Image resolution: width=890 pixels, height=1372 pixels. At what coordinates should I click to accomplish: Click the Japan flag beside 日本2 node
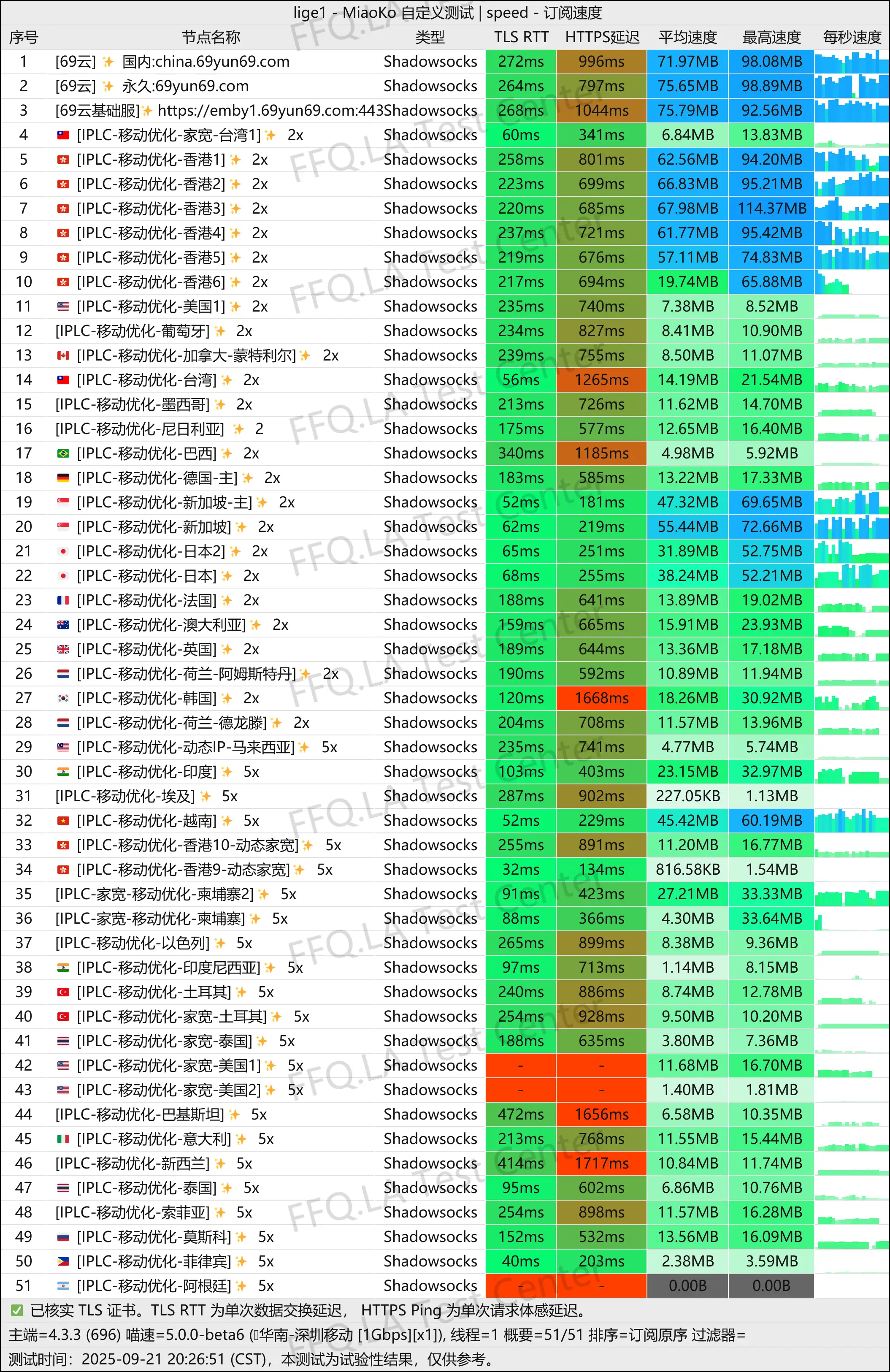[63, 551]
